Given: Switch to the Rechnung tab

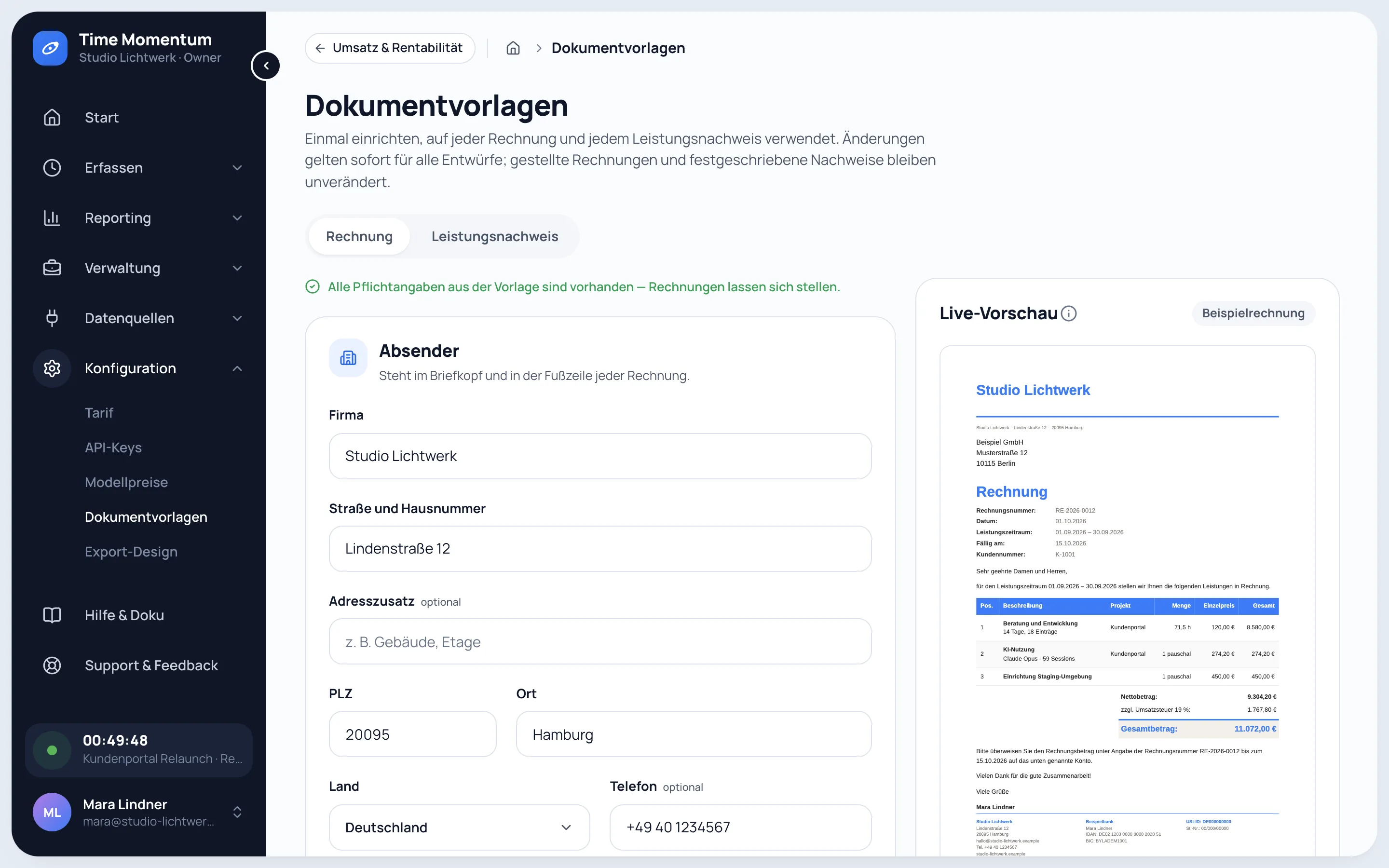Looking at the screenshot, I should click(x=359, y=236).
